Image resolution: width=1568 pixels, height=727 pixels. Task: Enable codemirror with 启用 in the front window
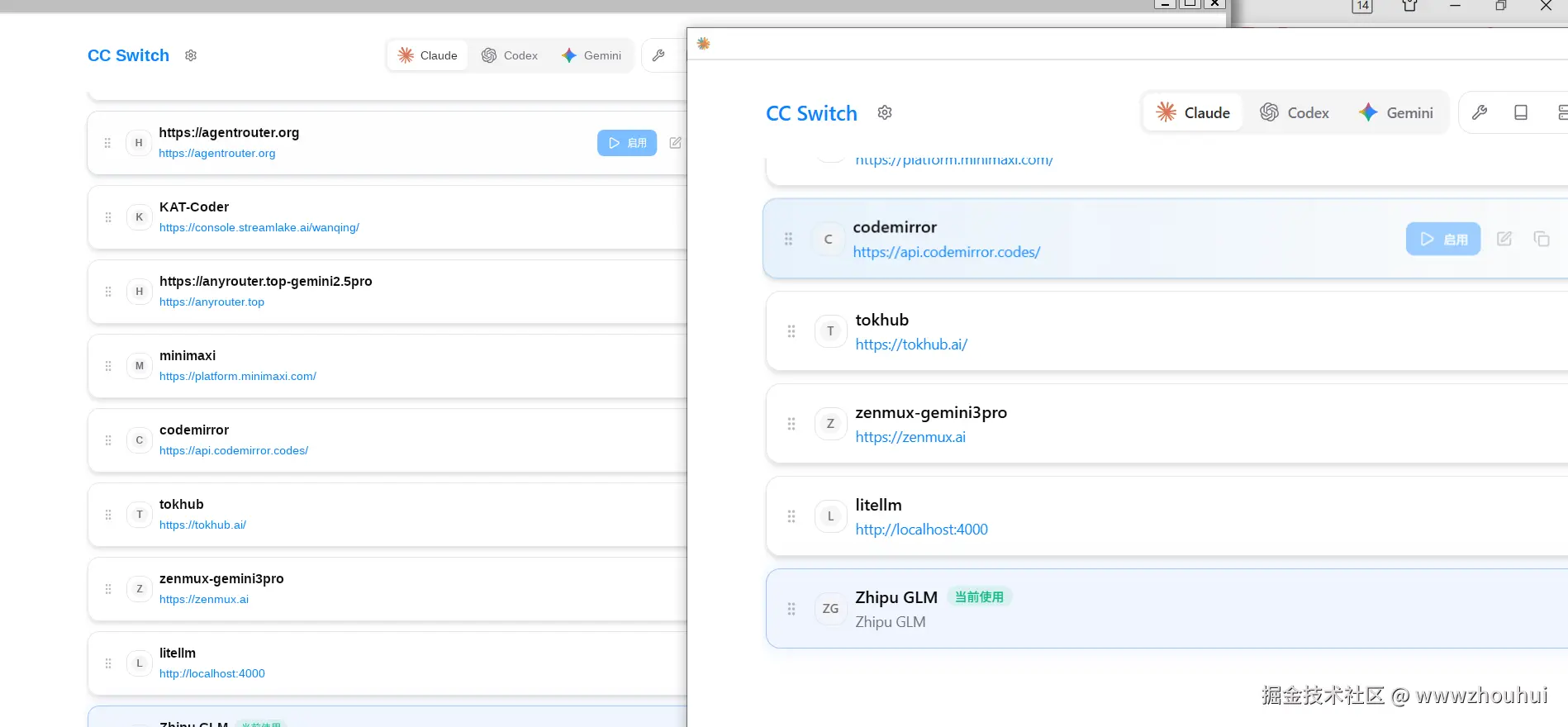1443,239
